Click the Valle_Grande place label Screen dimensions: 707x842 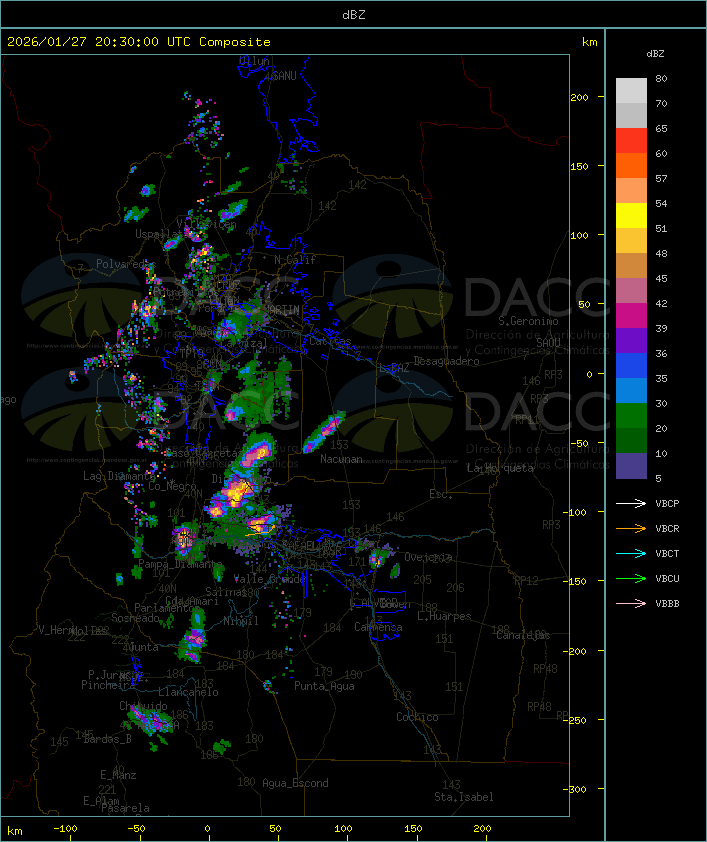pos(269,579)
